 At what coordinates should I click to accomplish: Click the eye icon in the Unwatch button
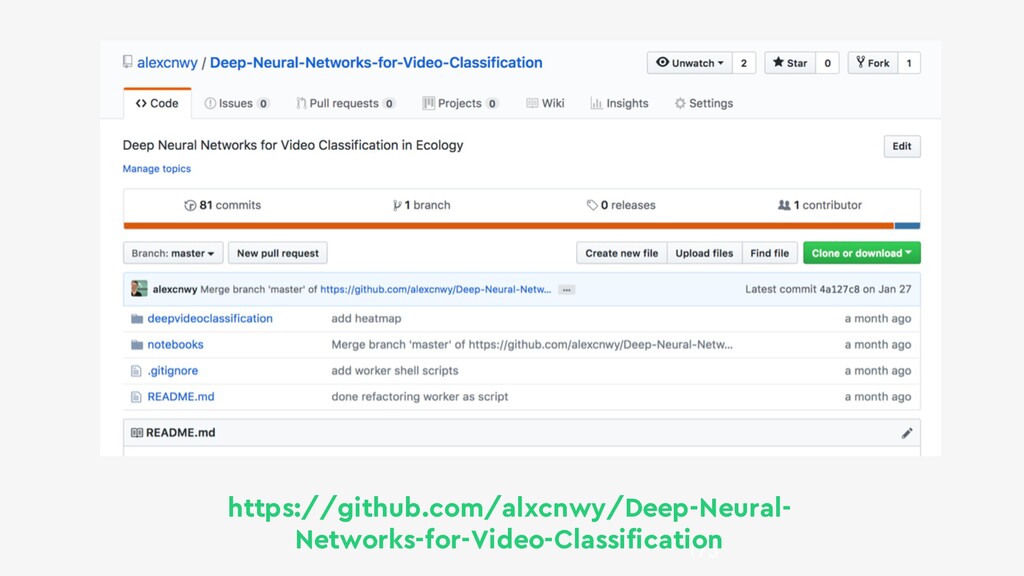[x=662, y=62]
